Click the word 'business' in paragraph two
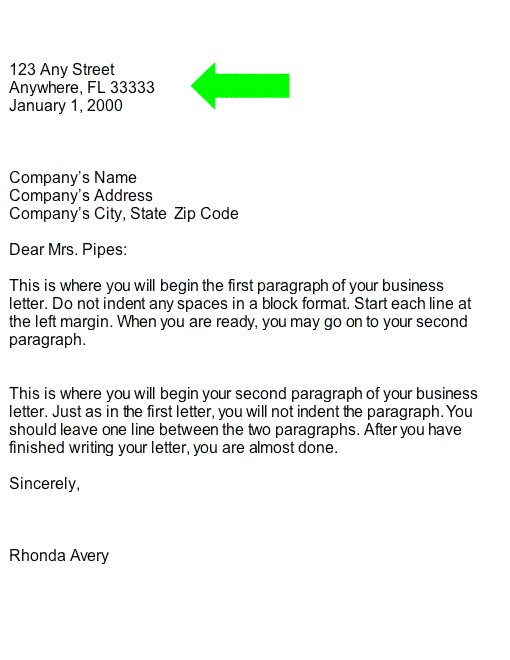Image resolution: width=510 pixels, height=660 pixels. pyautogui.click(x=446, y=394)
